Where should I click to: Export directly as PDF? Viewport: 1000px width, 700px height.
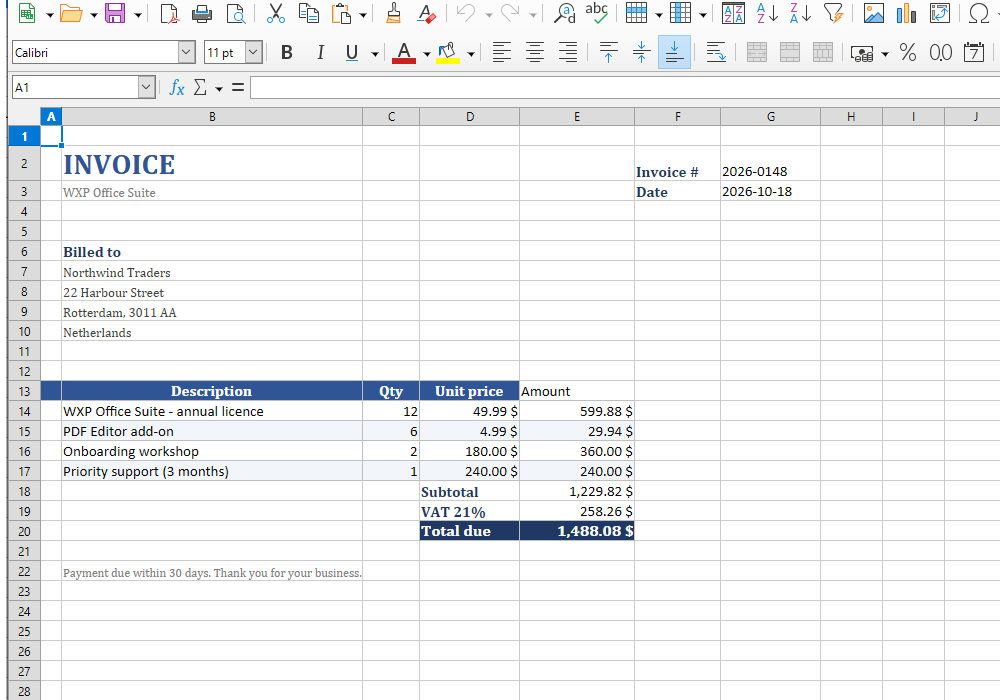[x=169, y=13]
